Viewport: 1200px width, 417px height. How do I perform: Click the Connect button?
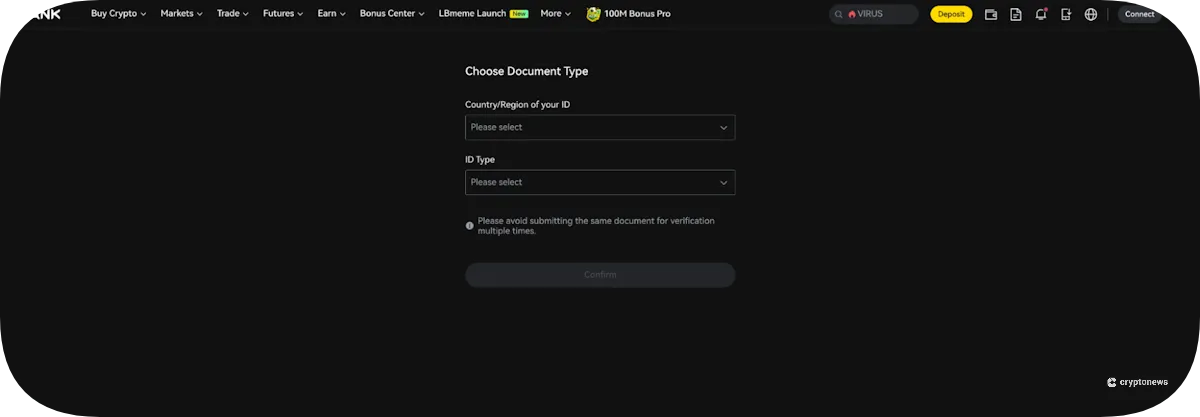coord(1139,15)
